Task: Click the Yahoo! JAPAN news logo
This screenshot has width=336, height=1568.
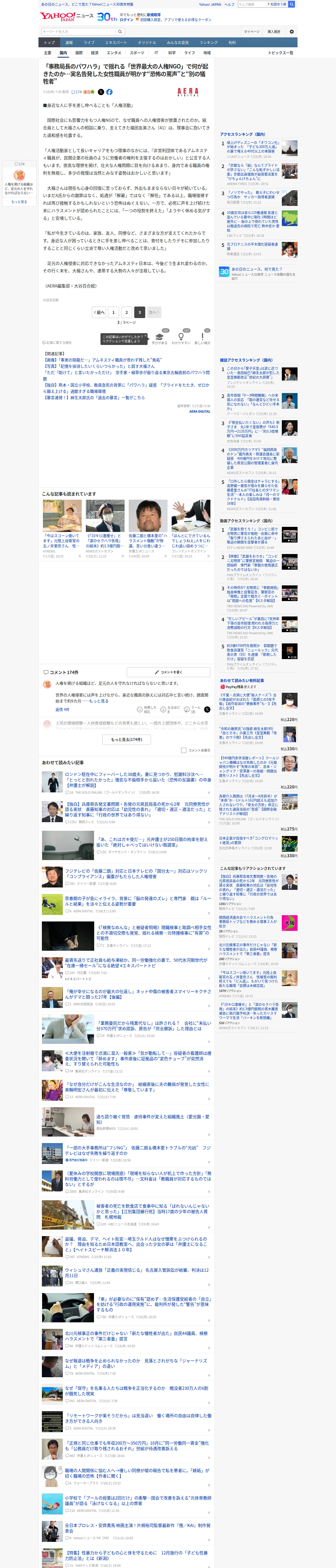Action: click(66, 16)
